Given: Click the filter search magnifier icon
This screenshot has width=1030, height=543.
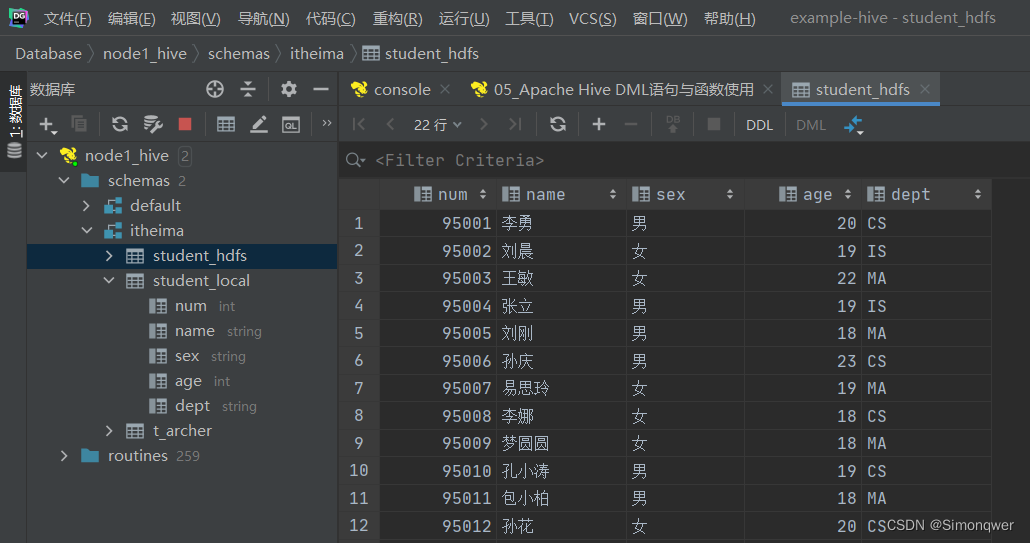Looking at the screenshot, I should 355,160.
